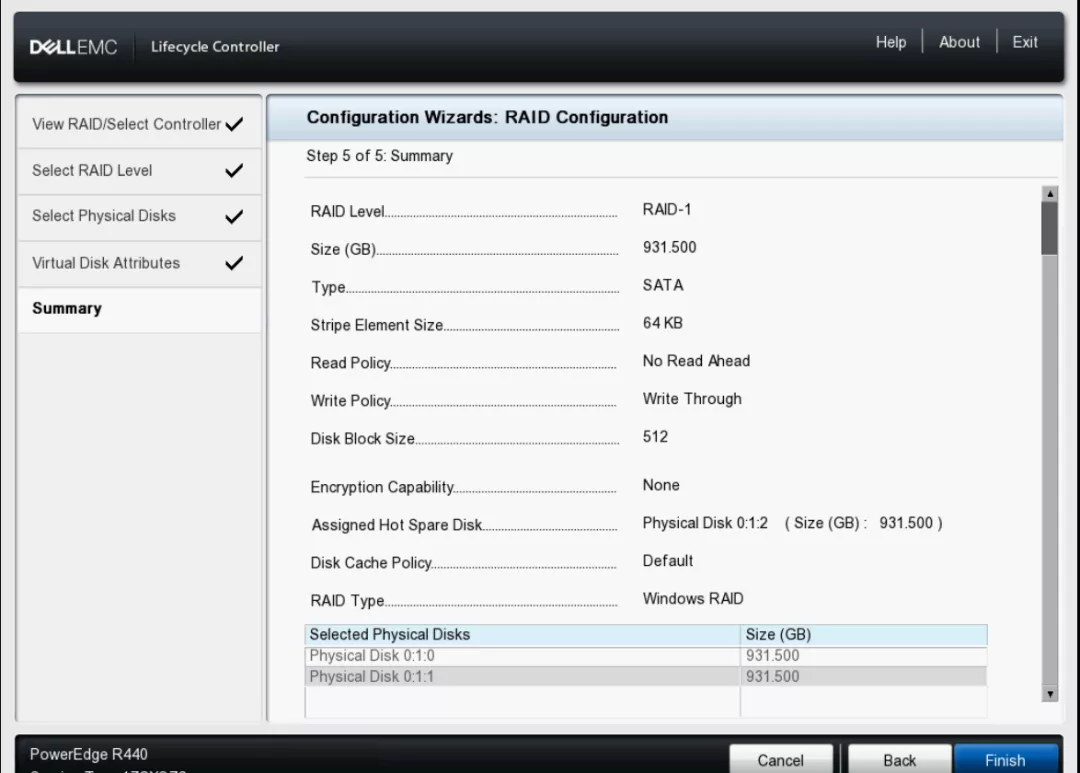The image size is (1080, 773).
Task: Open the About page
Action: tap(959, 42)
